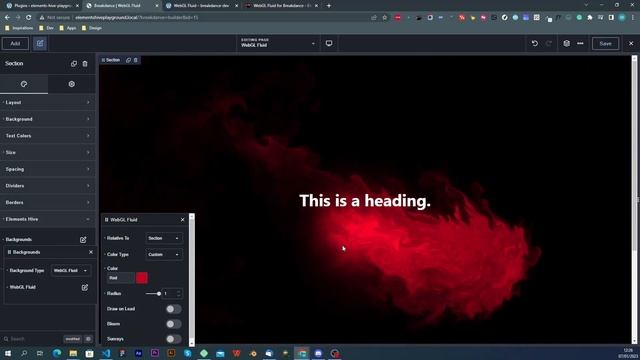Viewport: 640px width, 360px height.
Task: Open the Background Type dropdown
Action: click(x=71, y=270)
